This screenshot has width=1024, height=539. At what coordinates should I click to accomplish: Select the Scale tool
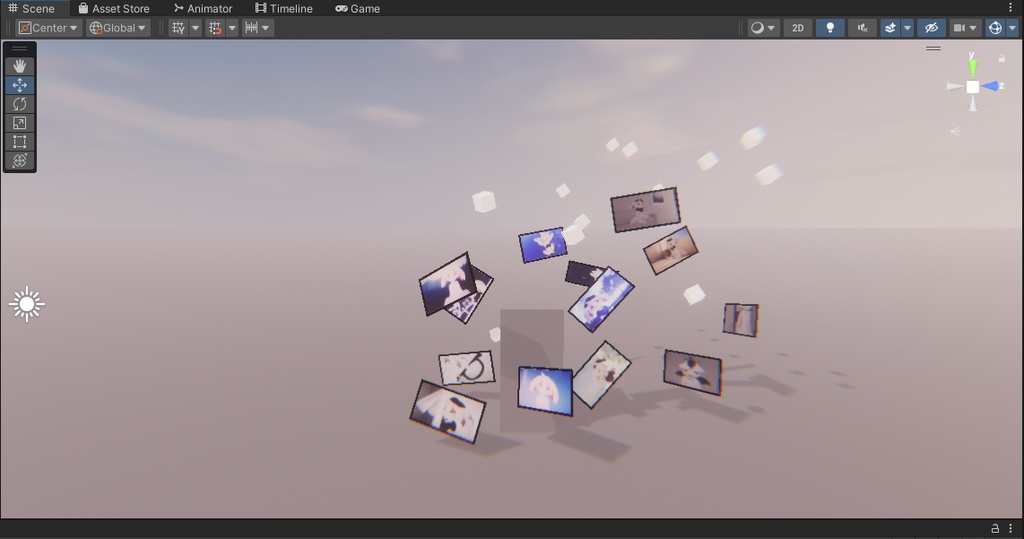[x=20, y=123]
